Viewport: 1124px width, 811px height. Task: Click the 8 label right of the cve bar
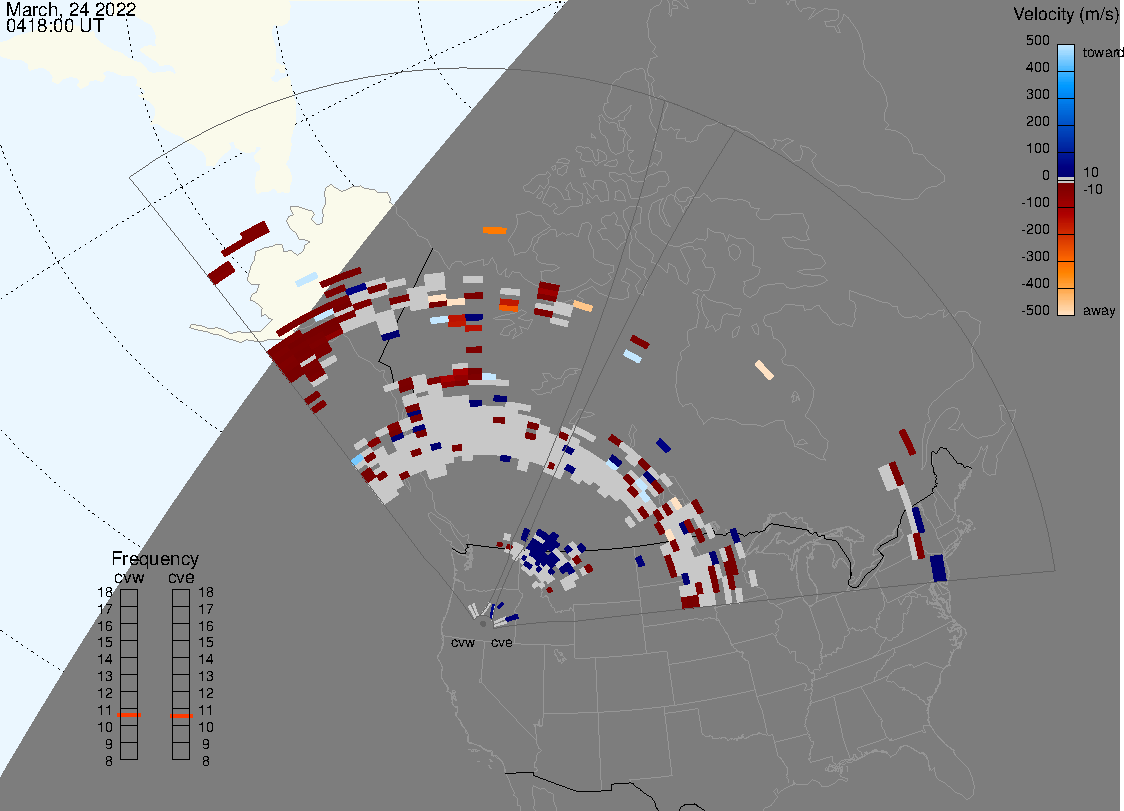206,761
